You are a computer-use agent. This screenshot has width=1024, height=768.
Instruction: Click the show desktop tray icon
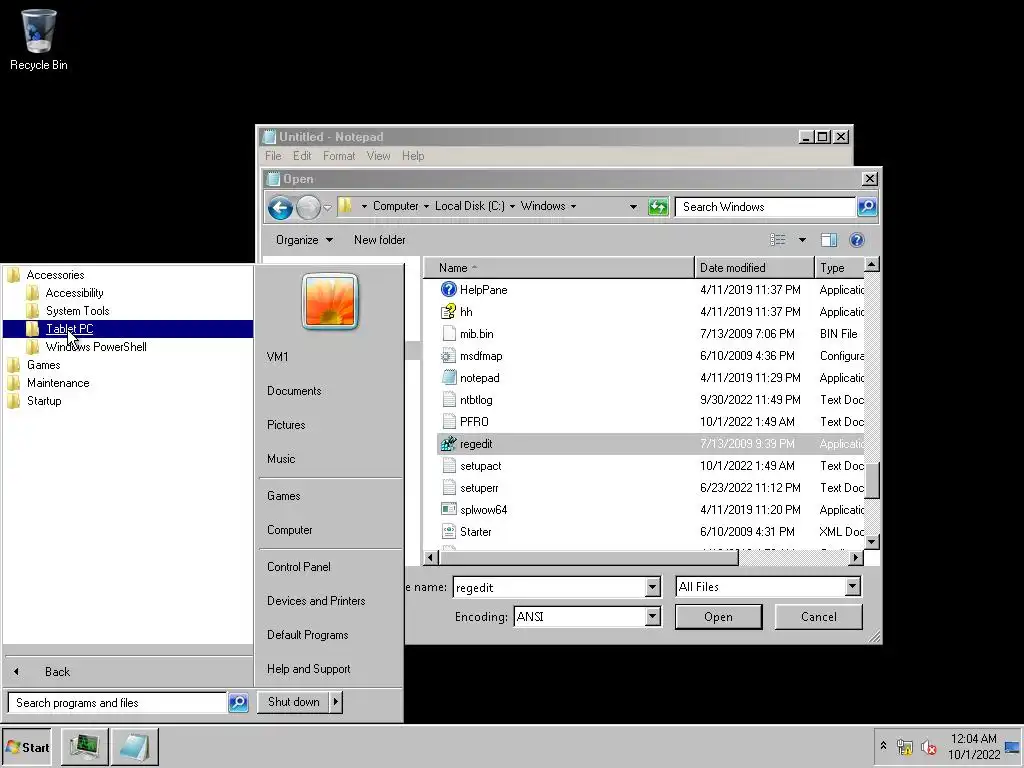click(x=1013, y=746)
